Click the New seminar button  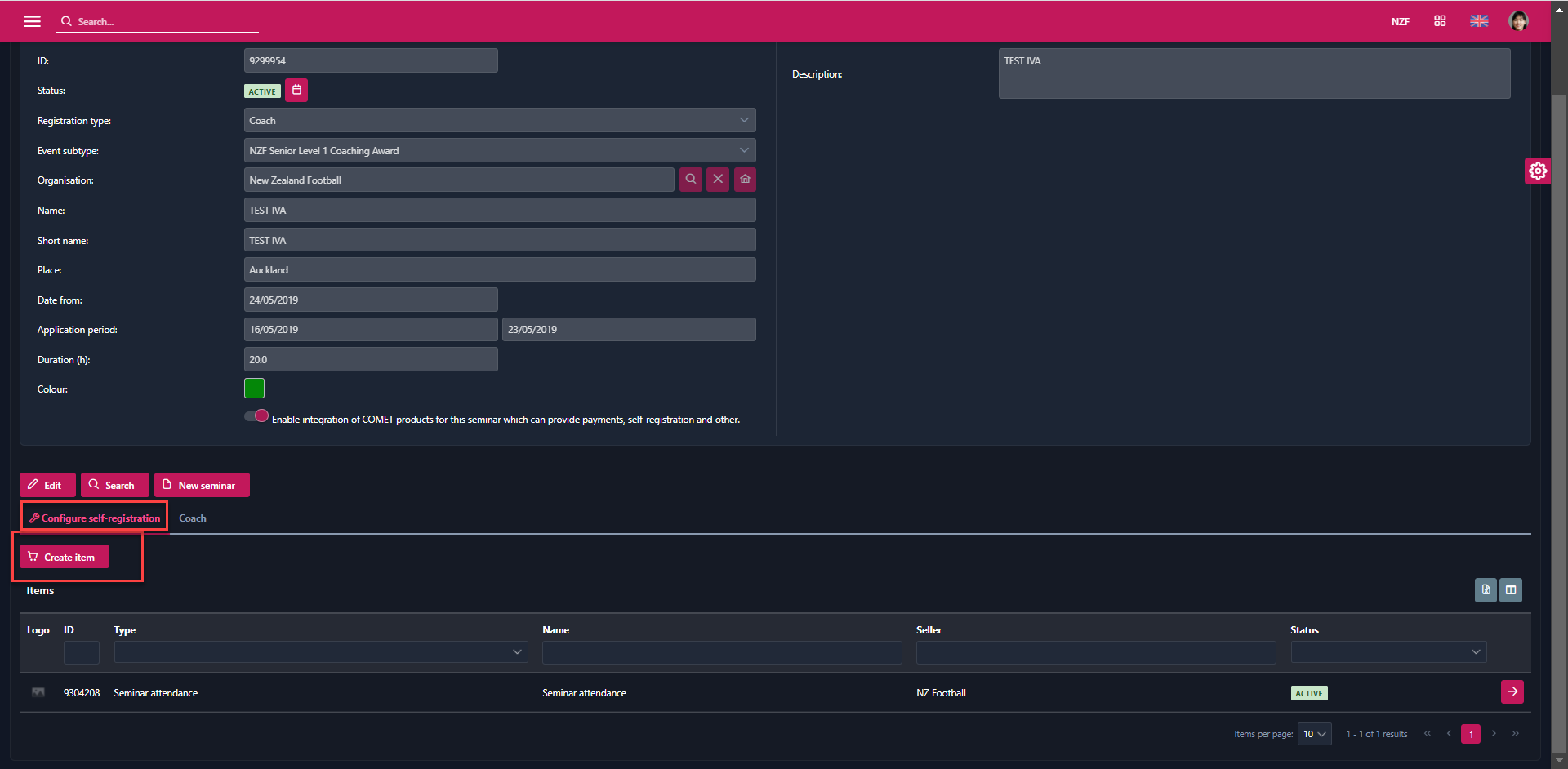click(x=202, y=485)
